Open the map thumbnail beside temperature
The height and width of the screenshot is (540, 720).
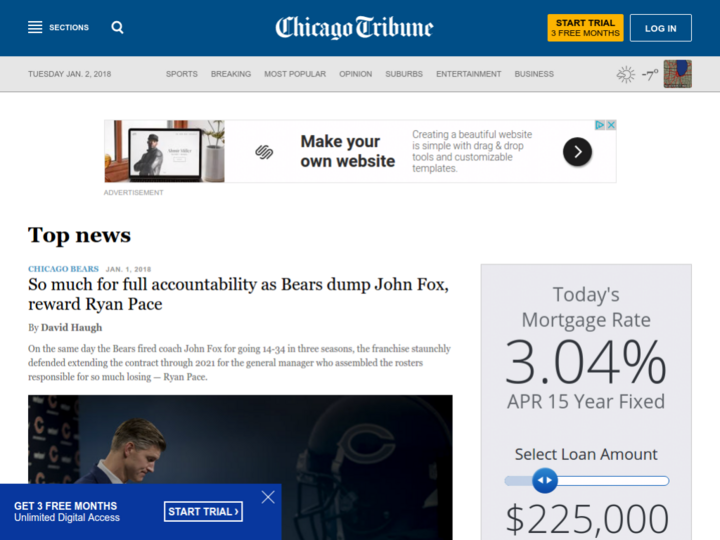[677, 74]
